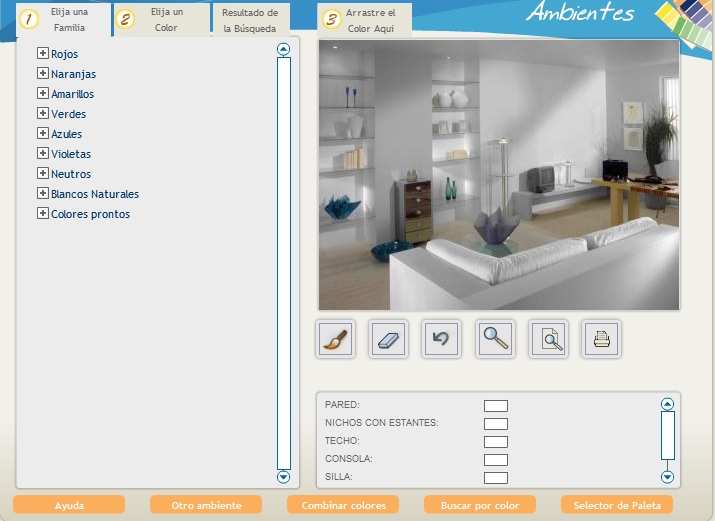Click the Amarillos label text

pos(73,94)
